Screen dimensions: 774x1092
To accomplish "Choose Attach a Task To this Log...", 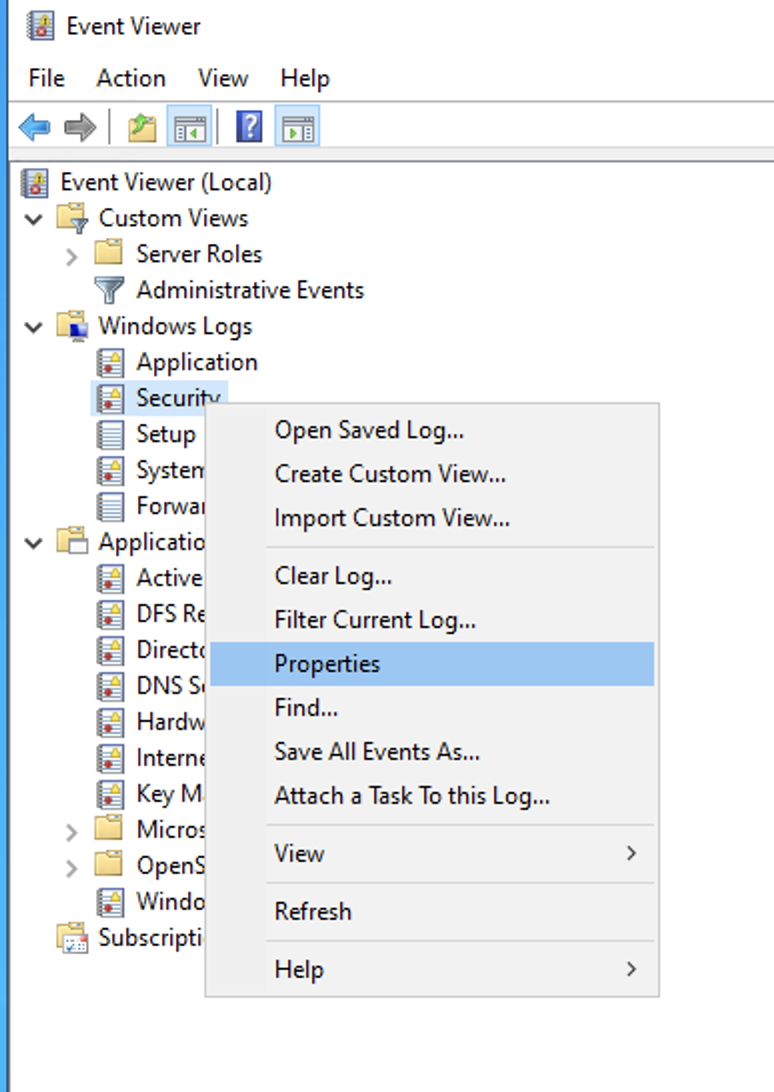I will [412, 796].
